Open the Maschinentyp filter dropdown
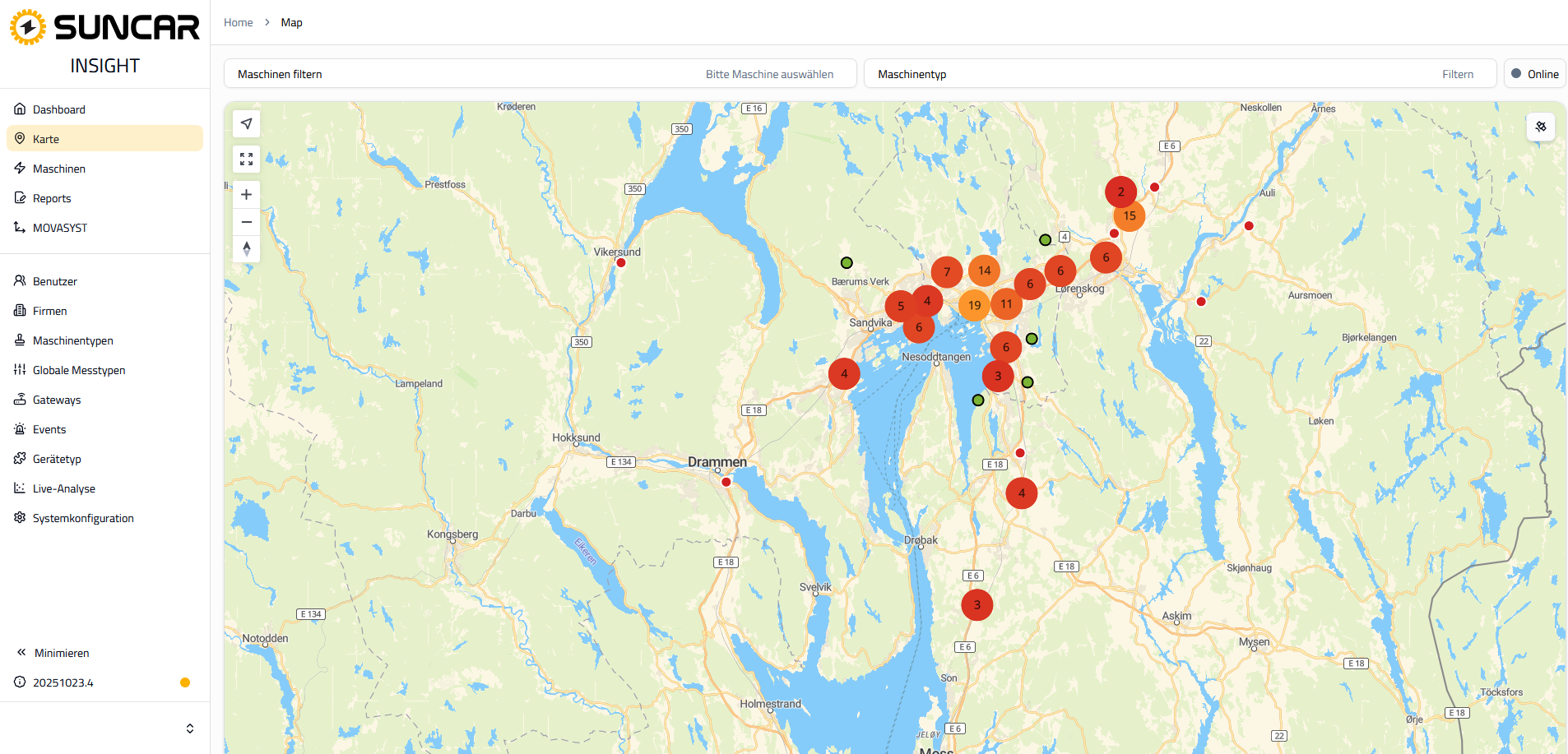The height and width of the screenshot is (754, 1568). pos(1180,74)
